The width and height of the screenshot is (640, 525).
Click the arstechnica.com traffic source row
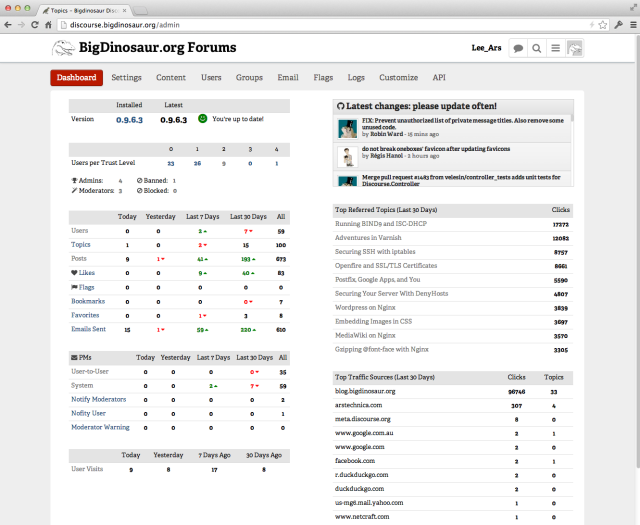point(453,405)
